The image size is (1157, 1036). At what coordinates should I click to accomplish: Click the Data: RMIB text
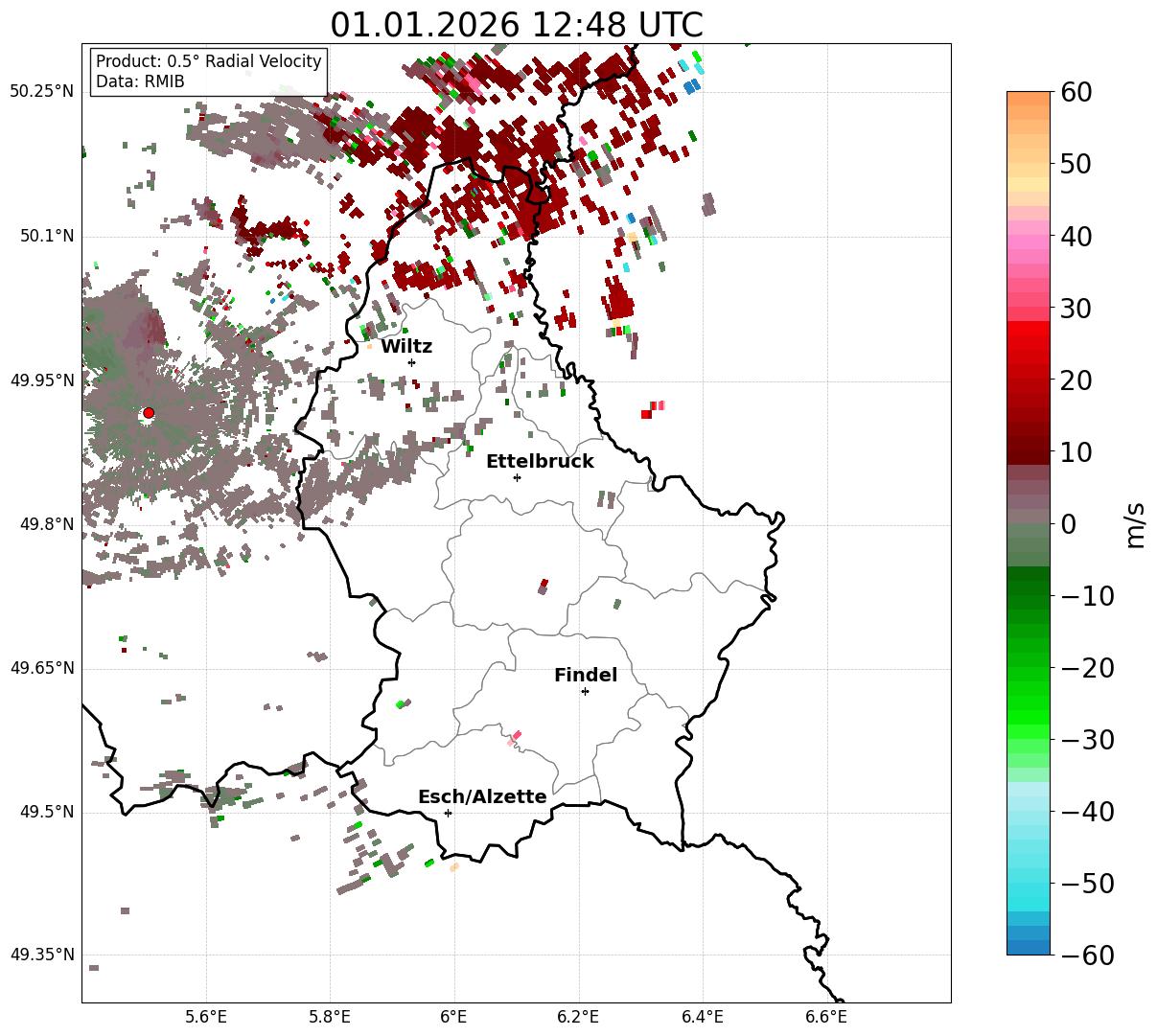point(140,81)
